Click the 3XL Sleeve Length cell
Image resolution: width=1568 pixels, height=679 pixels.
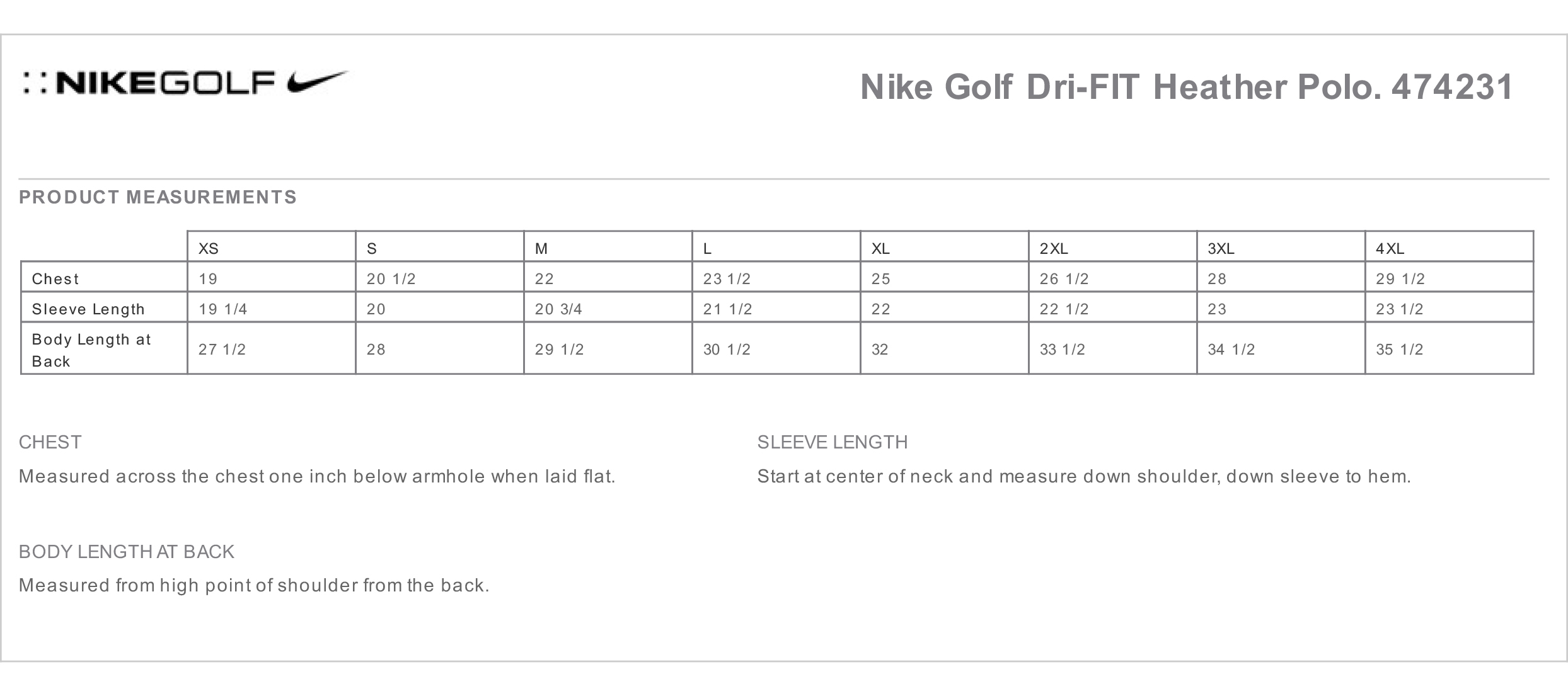[x=1217, y=309]
